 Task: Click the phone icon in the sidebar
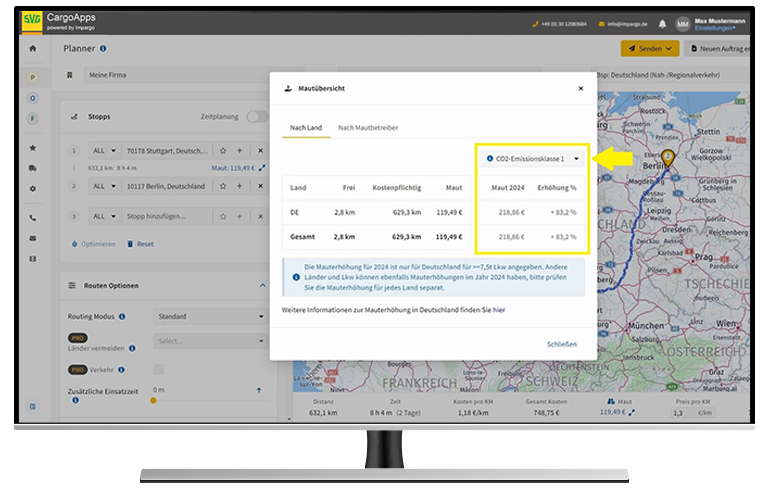[33, 217]
